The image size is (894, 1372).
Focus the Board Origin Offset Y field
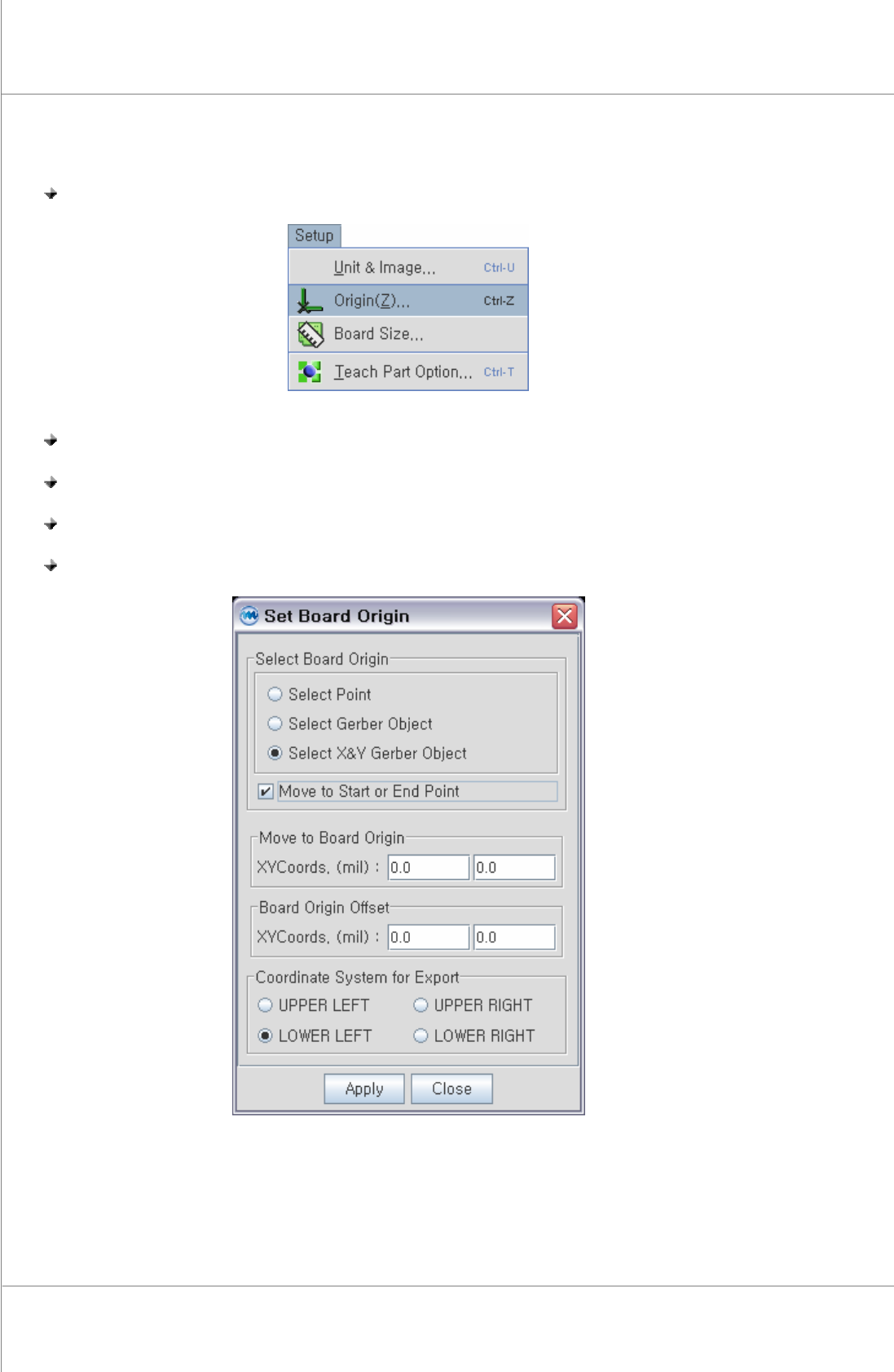pos(514,937)
